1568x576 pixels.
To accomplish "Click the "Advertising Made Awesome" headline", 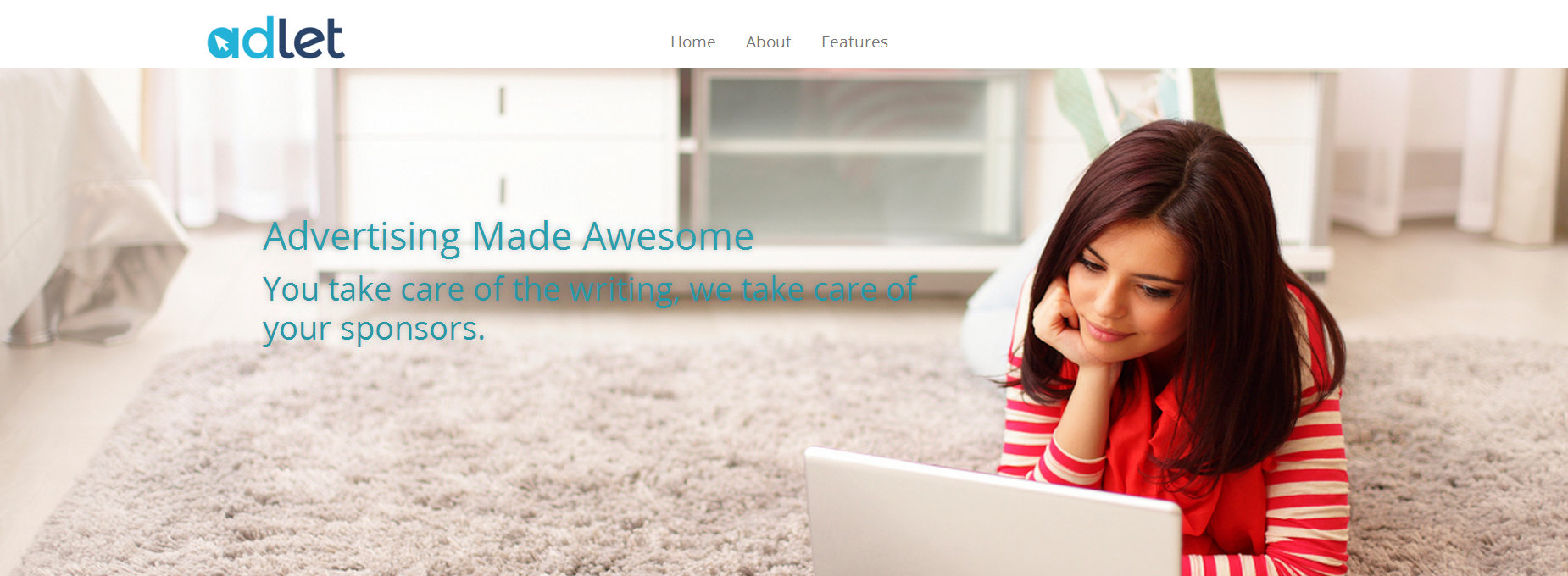I will (x=509, y=236).
